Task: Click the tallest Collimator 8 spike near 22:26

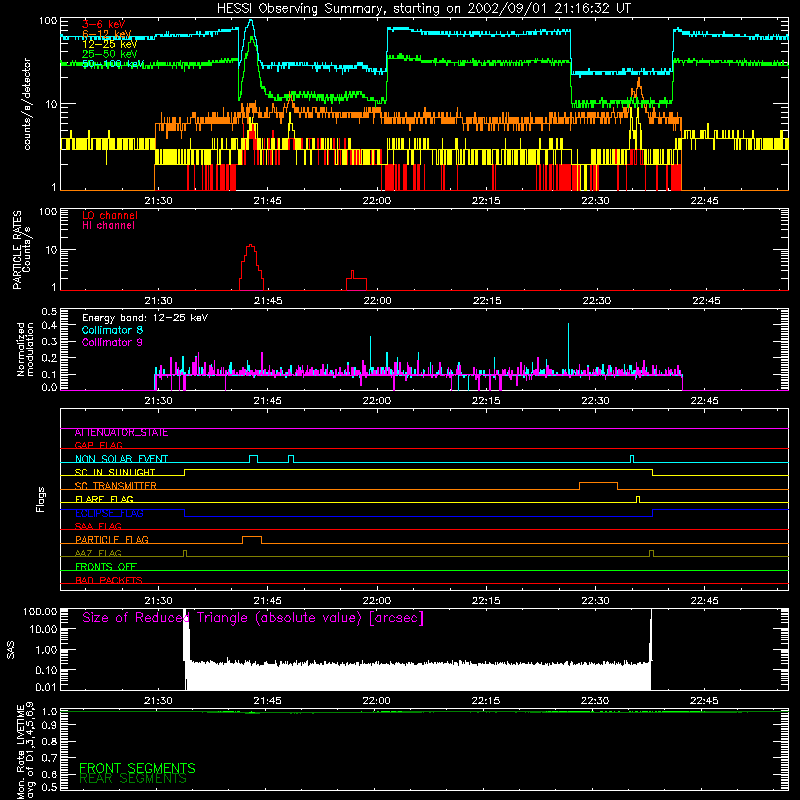Action: coord(568,348)
